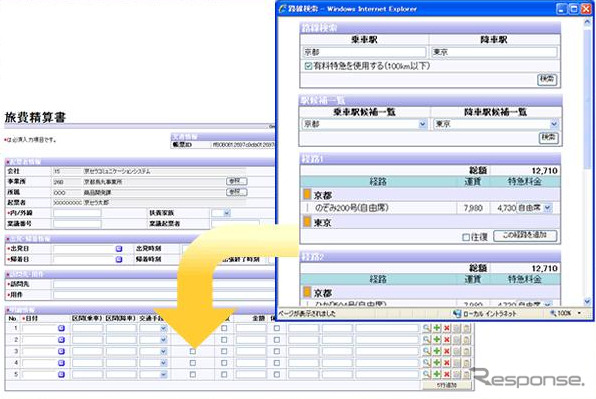Click the zoom magnifier icon in IE status bar
Image resolution: width=596 pixels, height=399 pixels.
553,314
